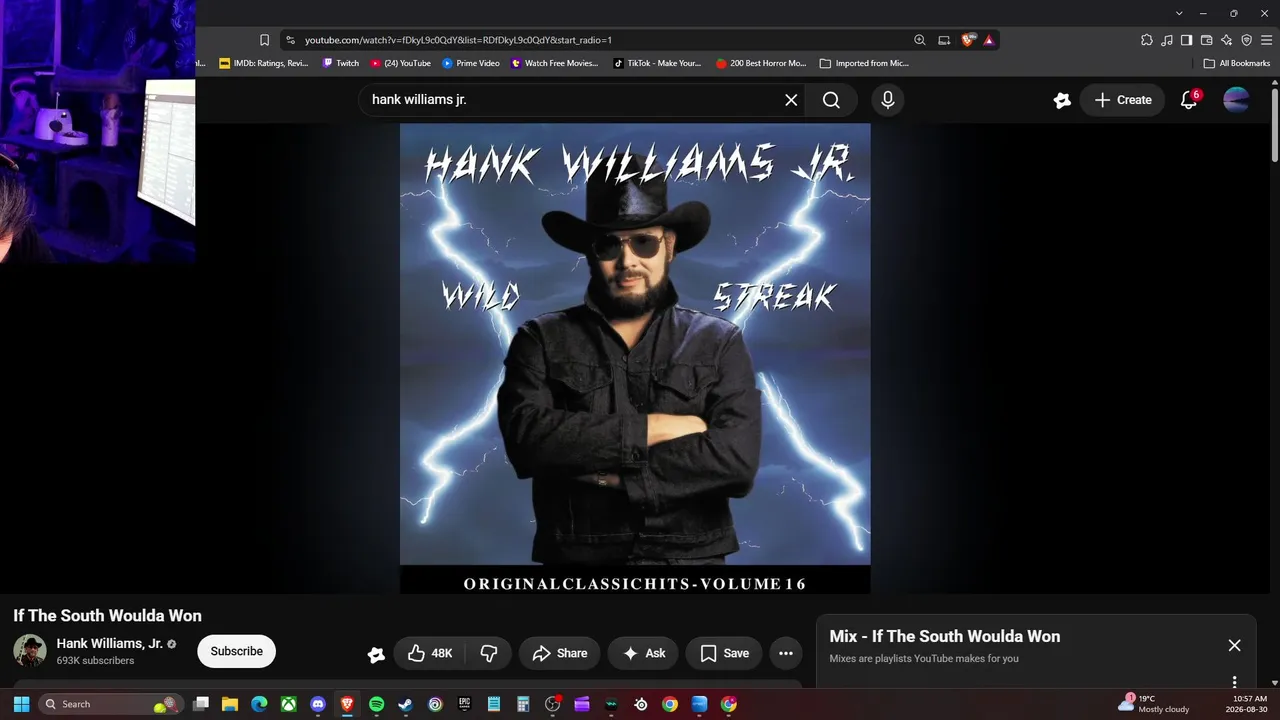This screenshot has width=1280, height=720.
Task: Open the browser main hamburger menu
Action: point(1266,40)
